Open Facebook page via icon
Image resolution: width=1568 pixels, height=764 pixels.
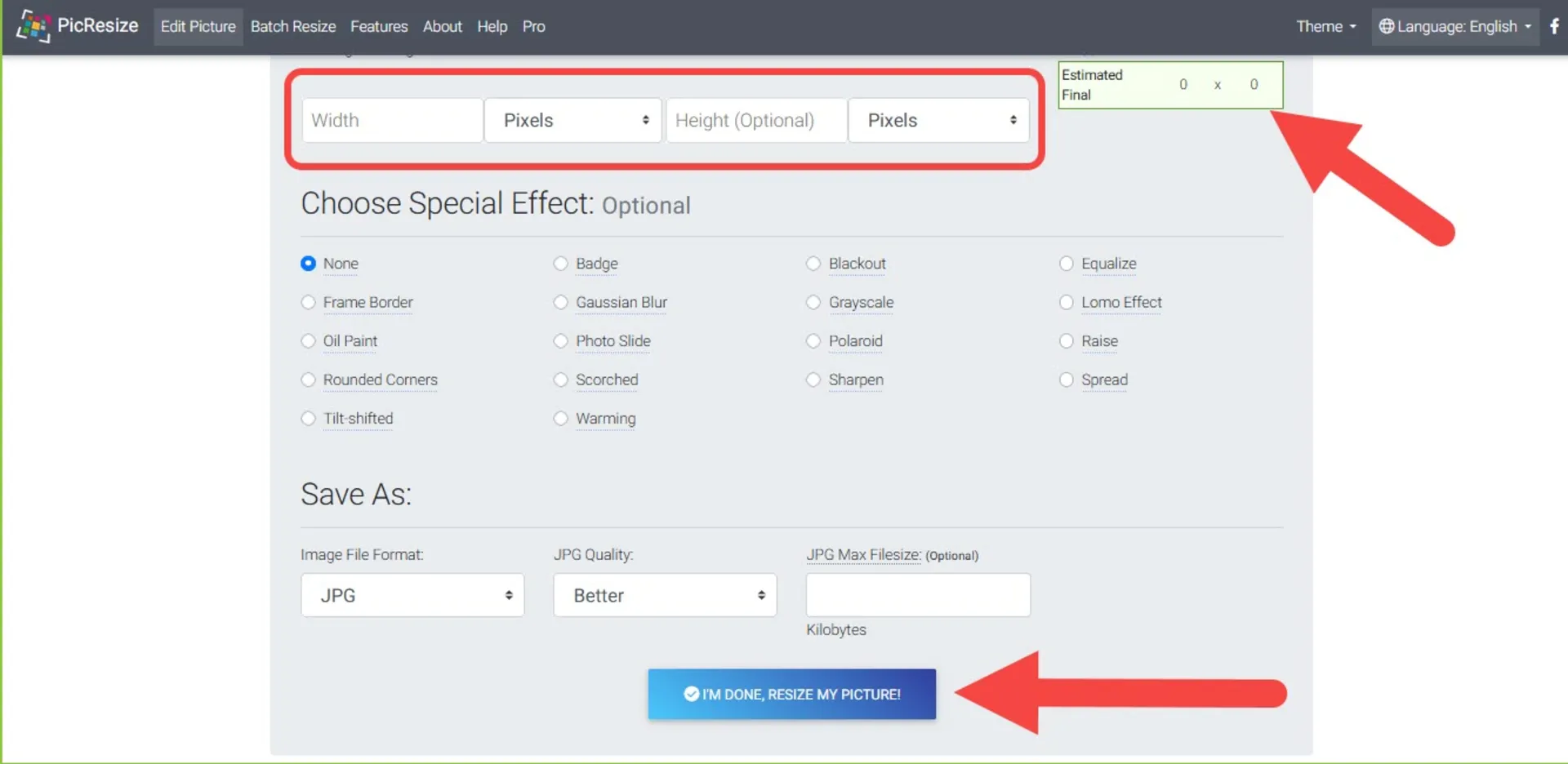1554,26
